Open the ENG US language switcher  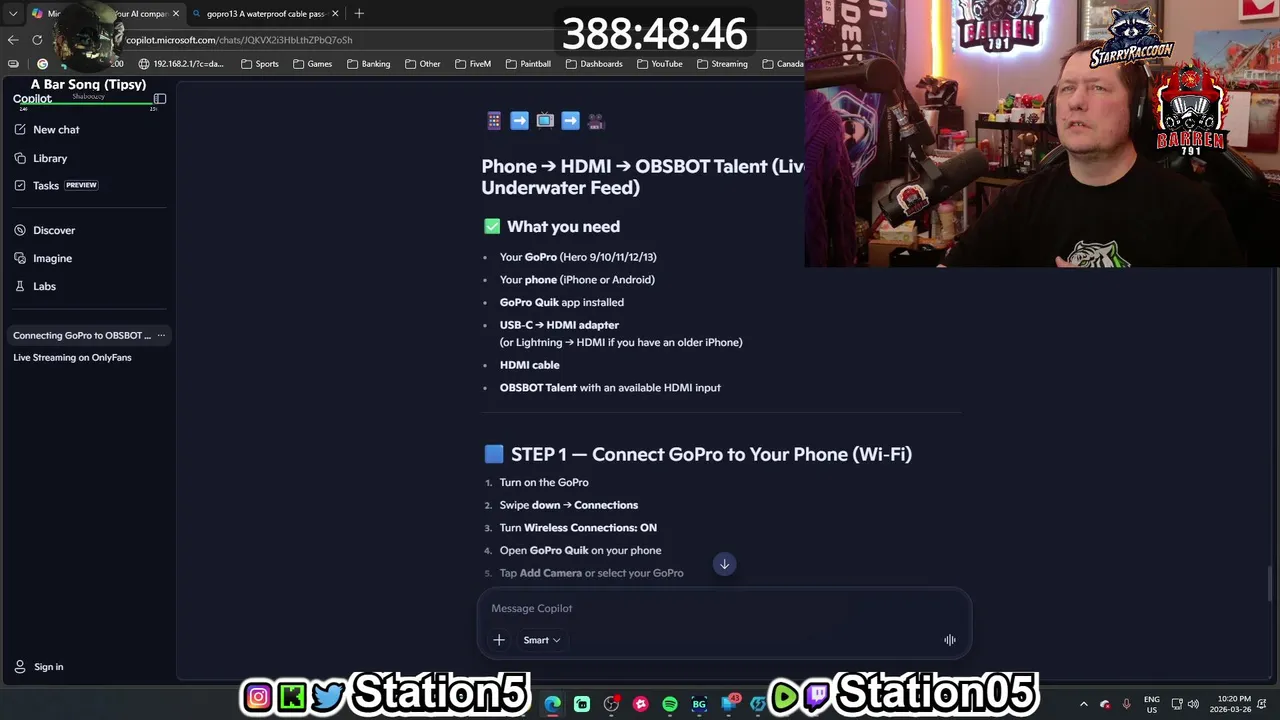click(1152, 704)
